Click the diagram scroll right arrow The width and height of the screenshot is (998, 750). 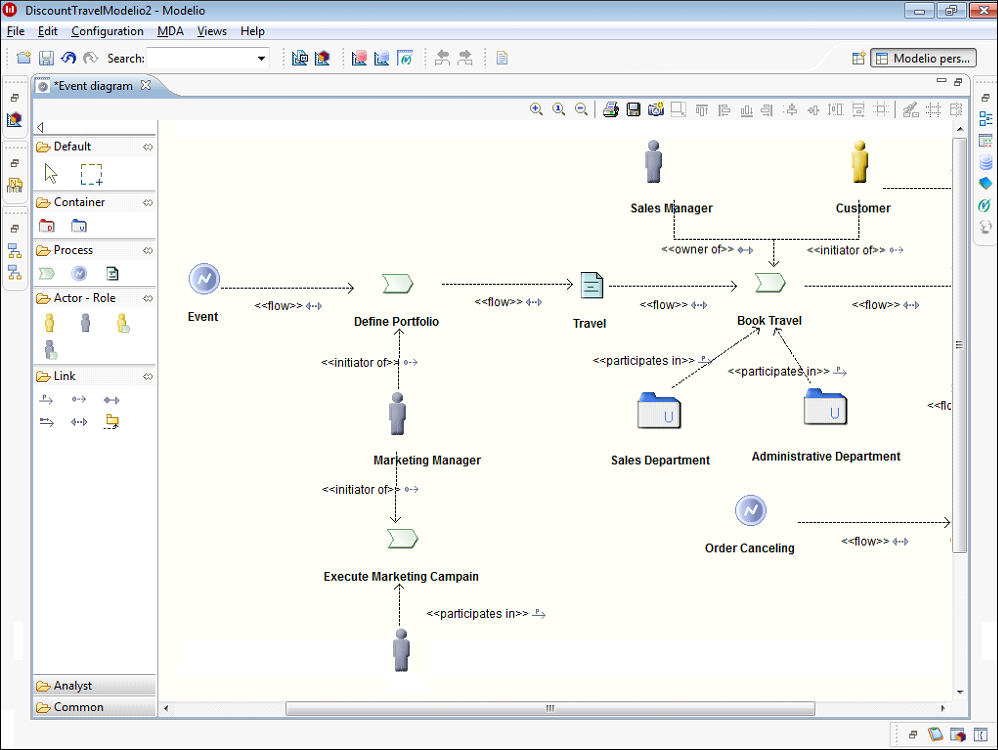pyautogui.click(x=943, y=708)
